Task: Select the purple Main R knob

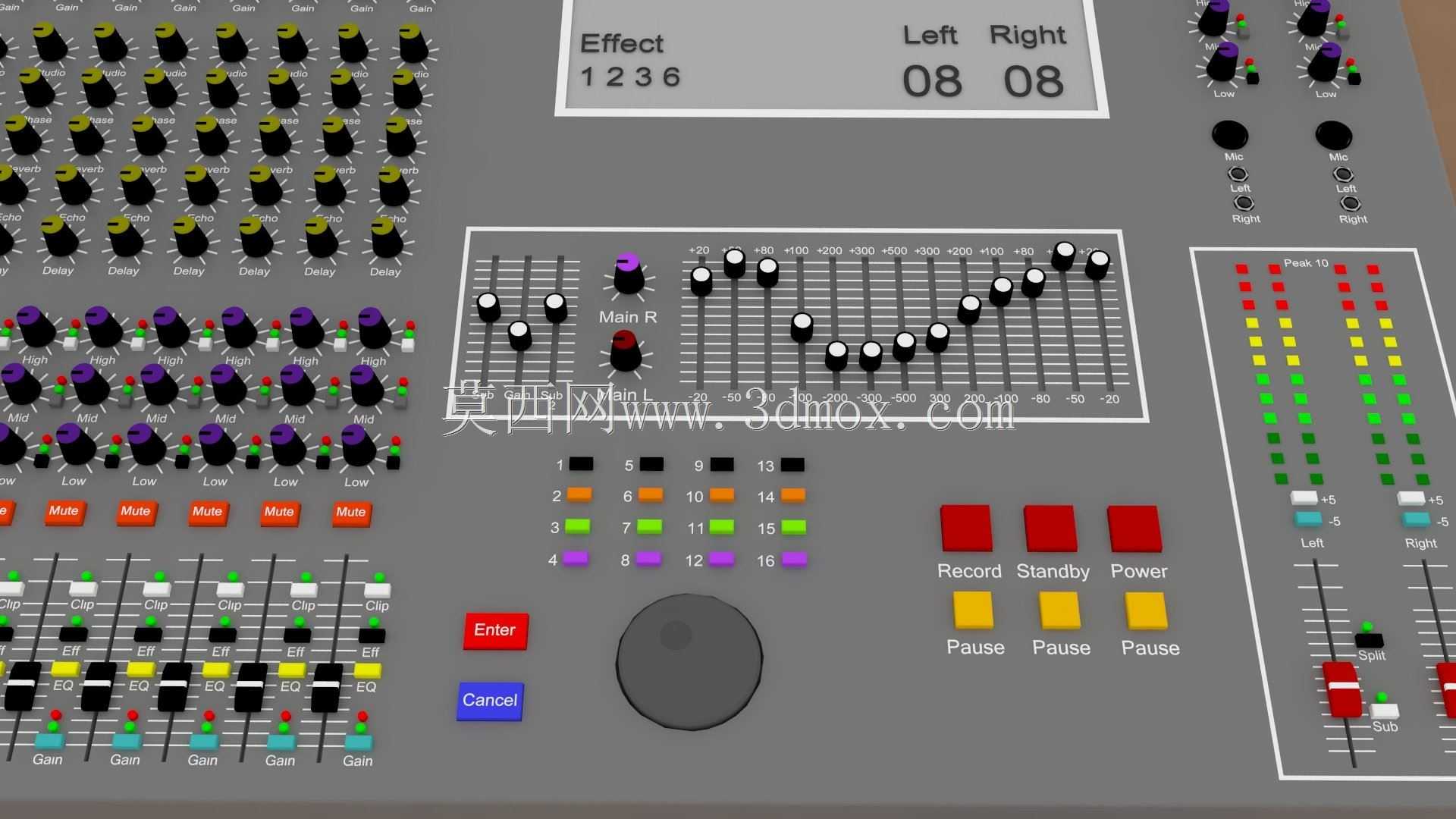Action: 629,274
